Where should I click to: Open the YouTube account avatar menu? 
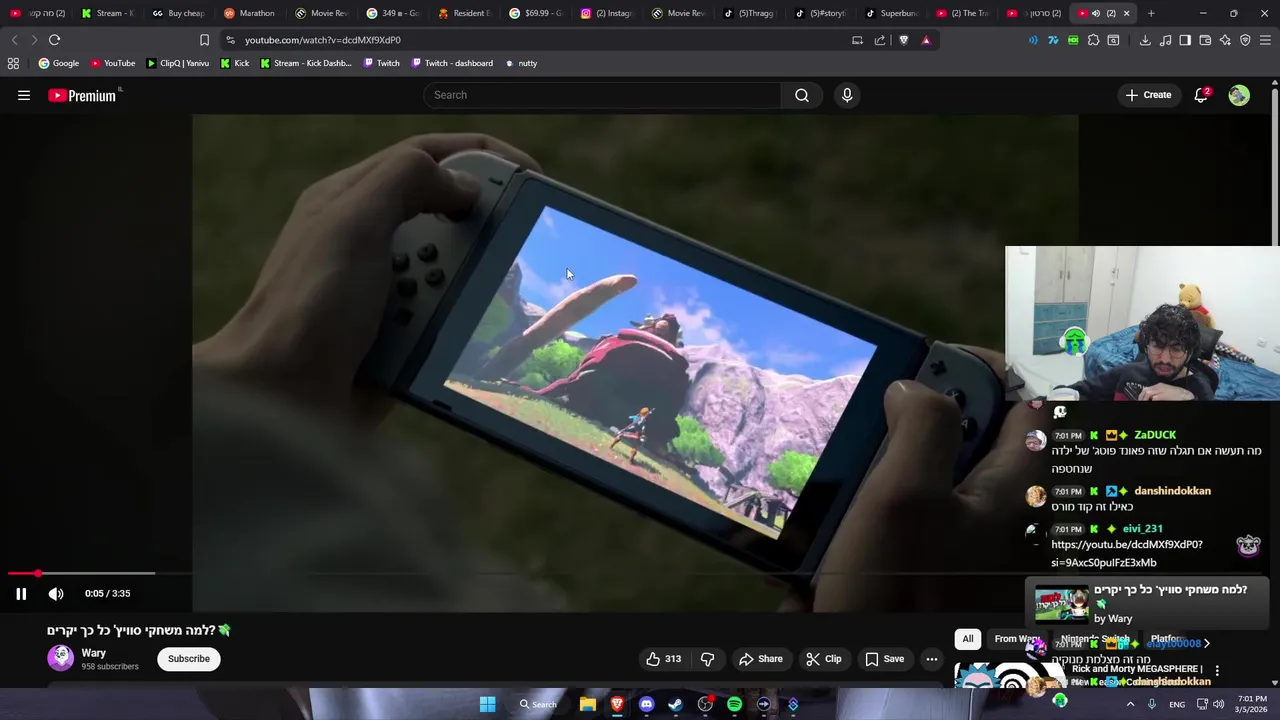(x=1239, y=95)
